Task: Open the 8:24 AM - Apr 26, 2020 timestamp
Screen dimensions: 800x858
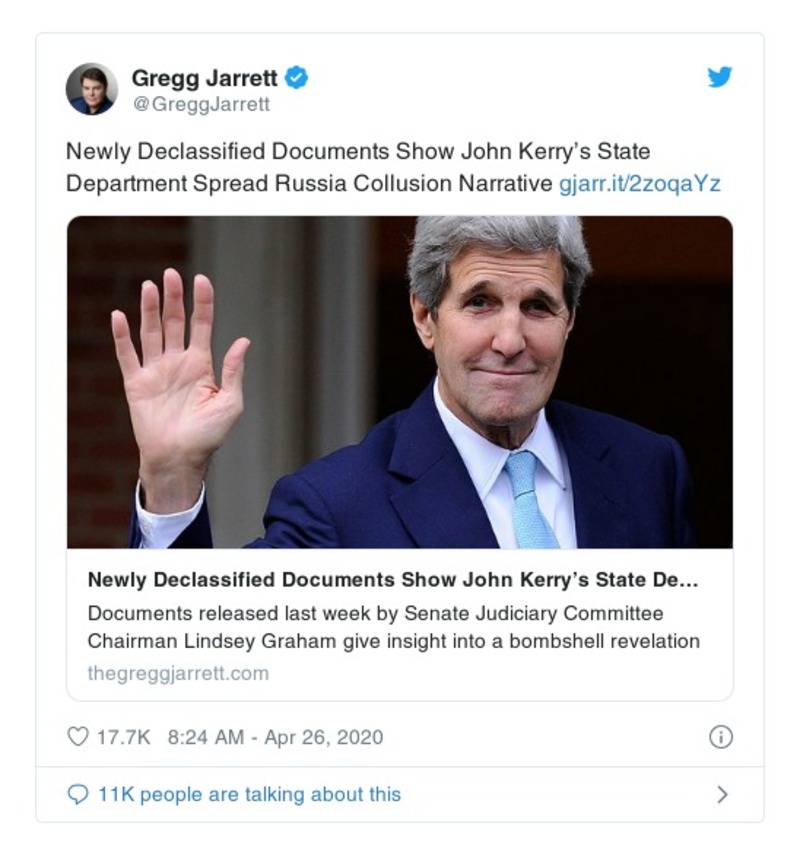Action: click(275, 737)
